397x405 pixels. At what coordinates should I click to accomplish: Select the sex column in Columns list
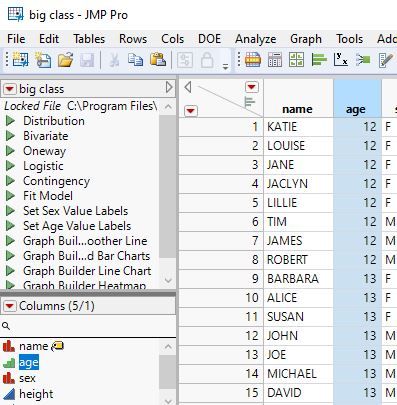click(x=27, y=378)
